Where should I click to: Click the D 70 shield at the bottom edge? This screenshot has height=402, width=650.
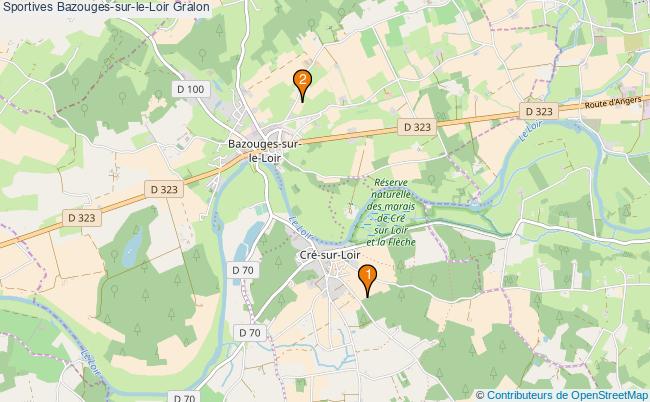click(184, 397)
